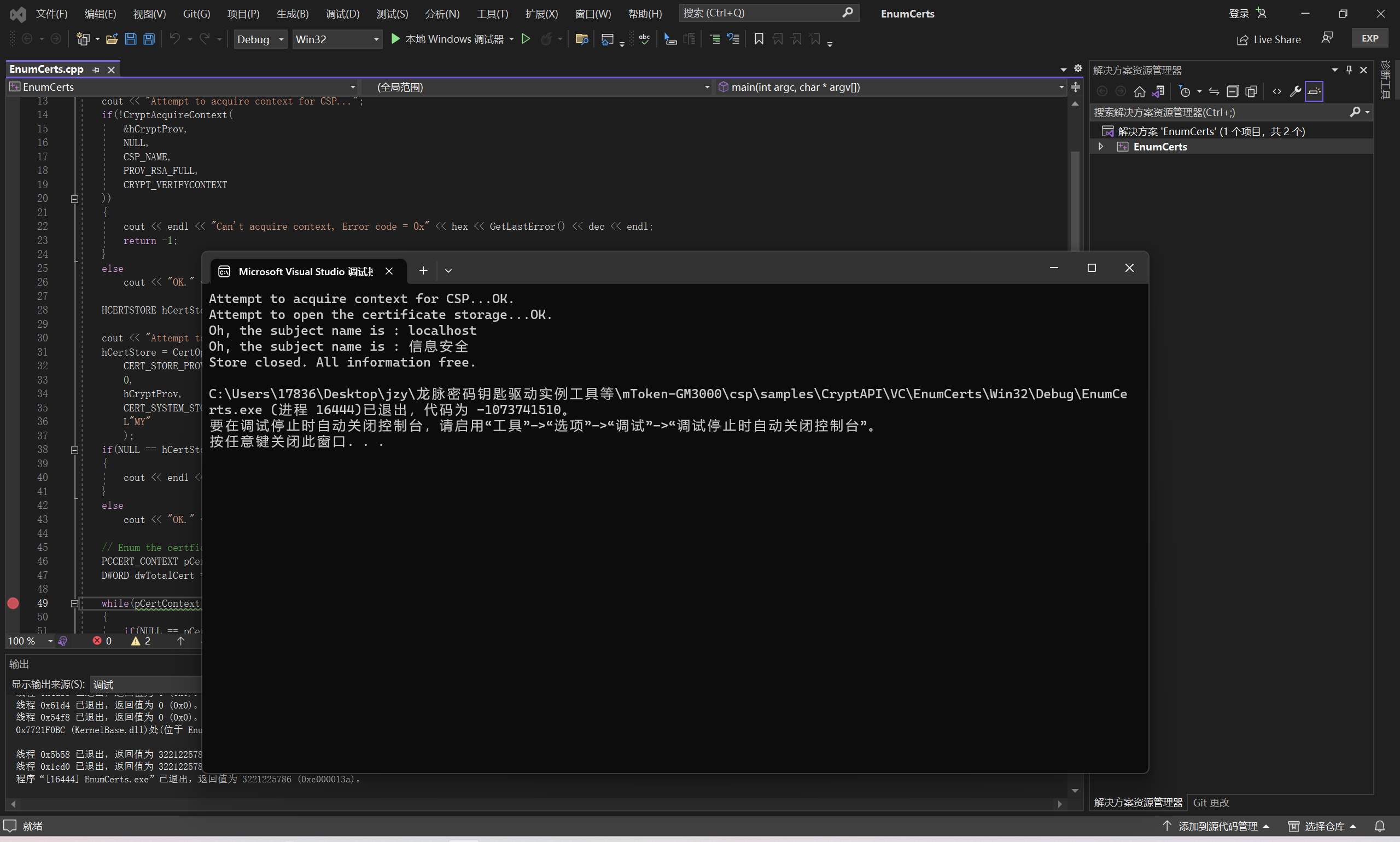Toggle the Preview Selected Items button
This screenshot has width=1400, height=842.
(x=1314, y=91)
